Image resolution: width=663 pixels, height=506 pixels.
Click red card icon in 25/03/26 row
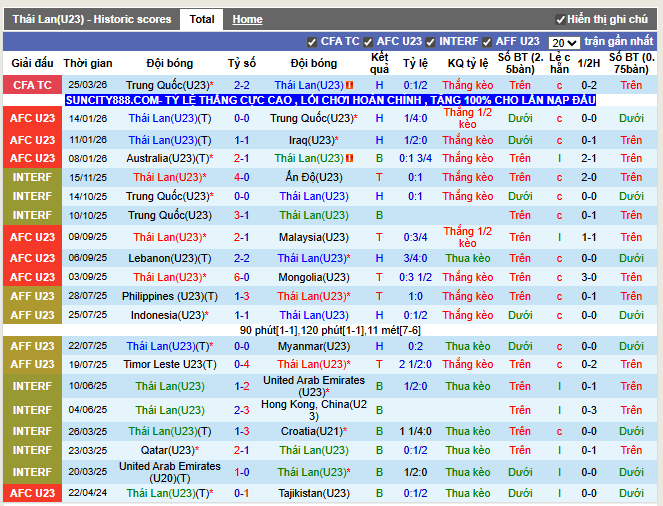[350, 85]
